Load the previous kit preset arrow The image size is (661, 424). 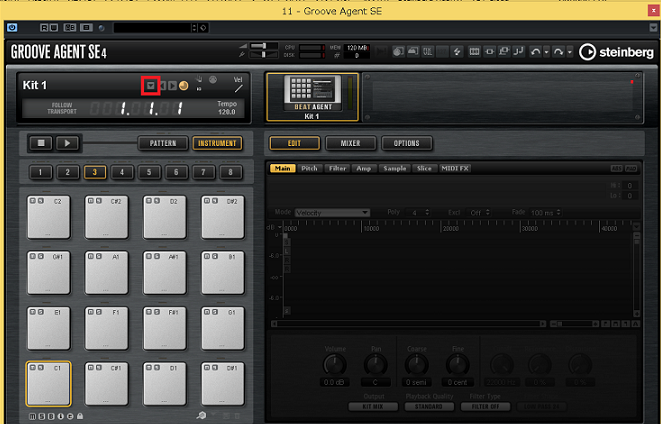tap(163, 86)
